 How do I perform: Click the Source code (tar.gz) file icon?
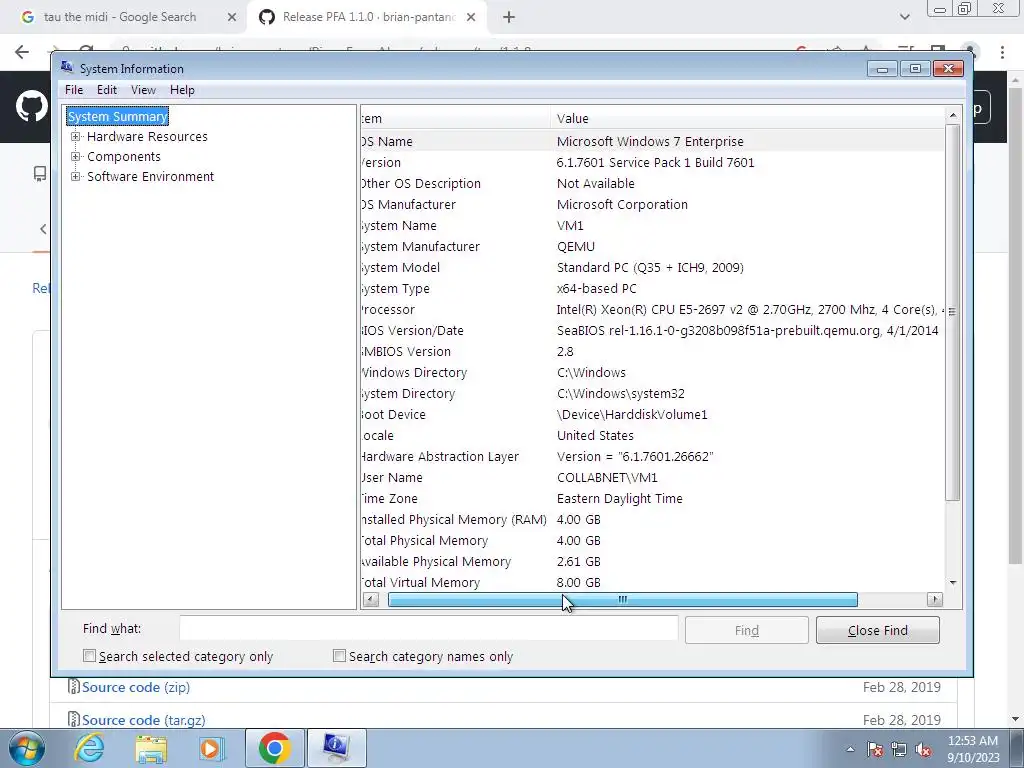pos(74,719)
